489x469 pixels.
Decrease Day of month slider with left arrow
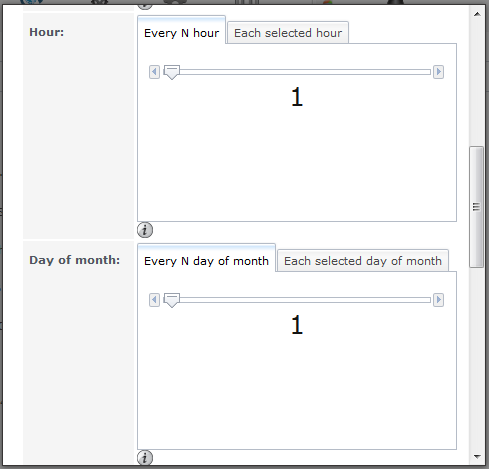[x=154, y=300]
